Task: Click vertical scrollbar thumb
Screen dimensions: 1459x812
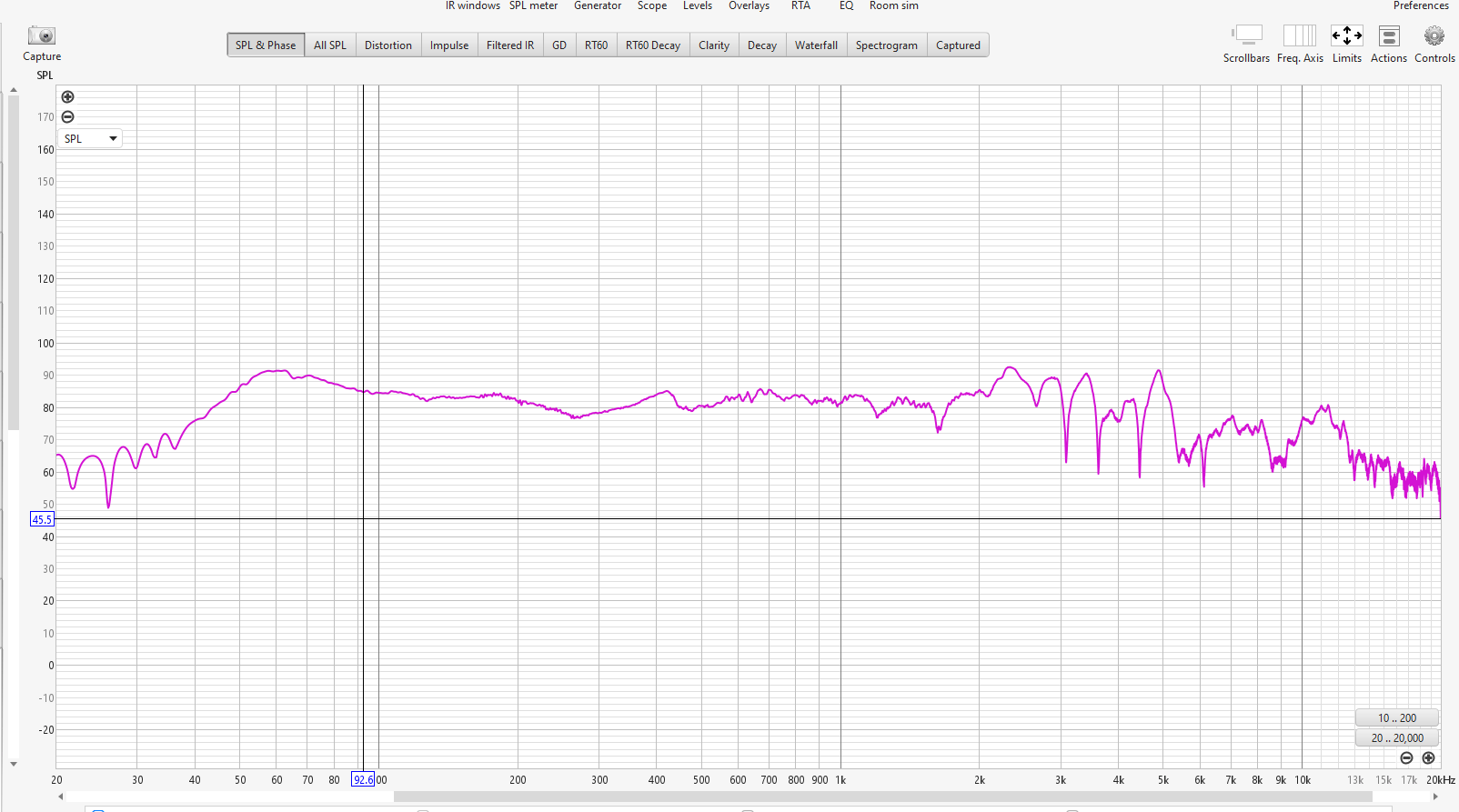Action: coord(14,263)
